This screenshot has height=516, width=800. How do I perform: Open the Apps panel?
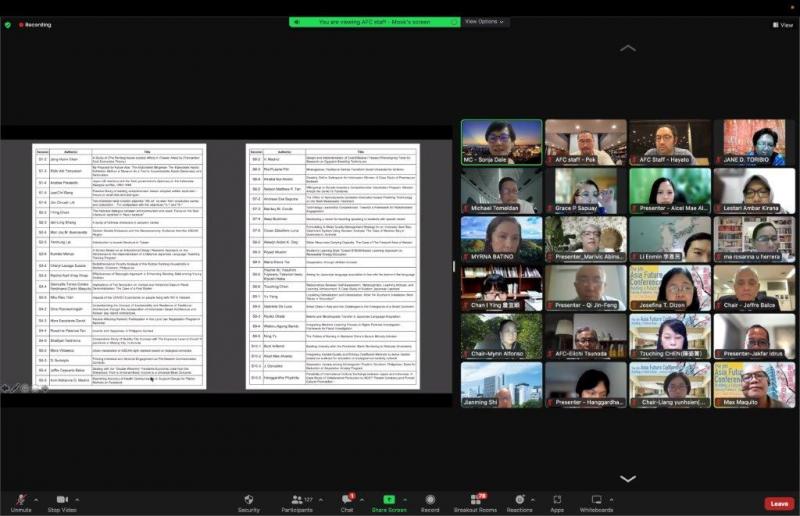pyautogui.click(x=557, y=501)
